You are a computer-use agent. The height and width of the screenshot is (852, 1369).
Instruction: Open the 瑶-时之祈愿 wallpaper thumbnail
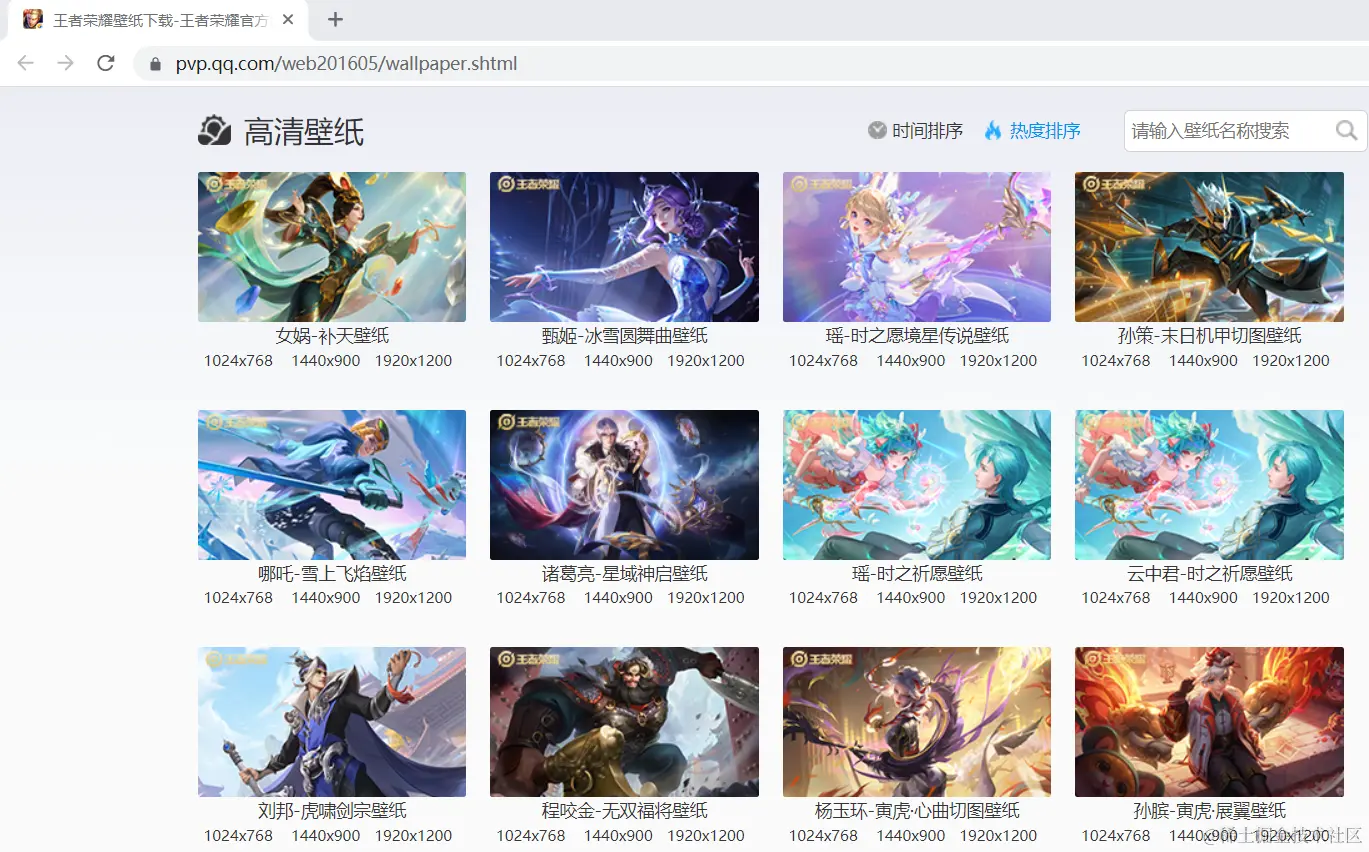(x=917, y=485)
